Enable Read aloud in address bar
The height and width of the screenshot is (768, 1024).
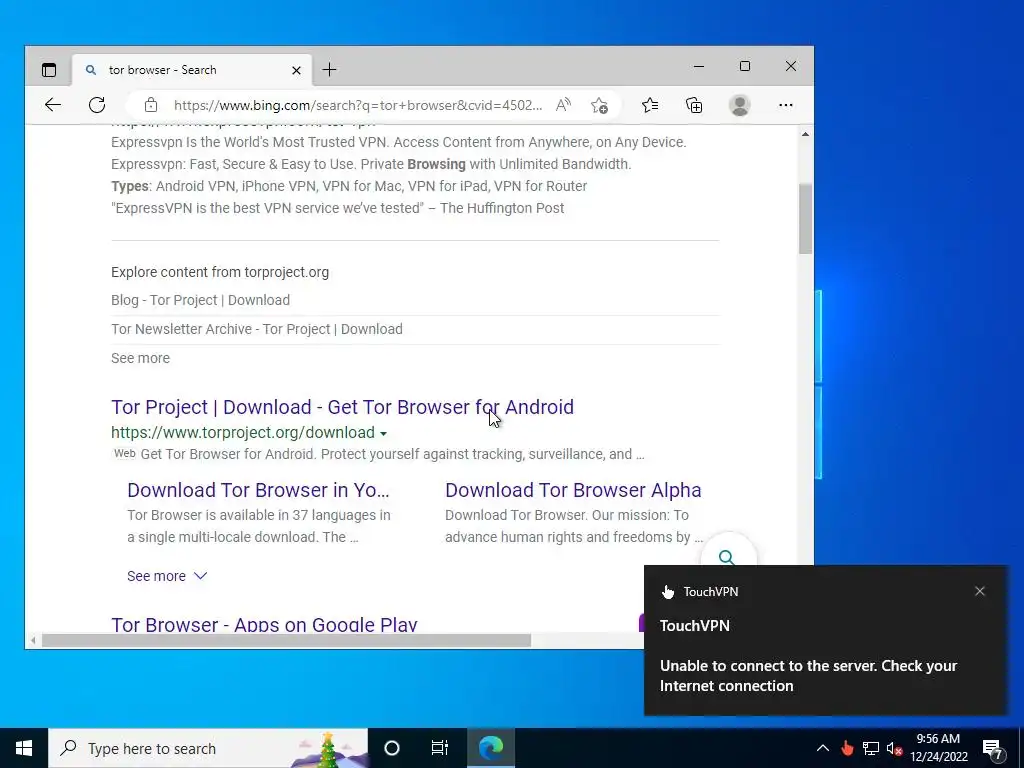[x=563, y=104]
